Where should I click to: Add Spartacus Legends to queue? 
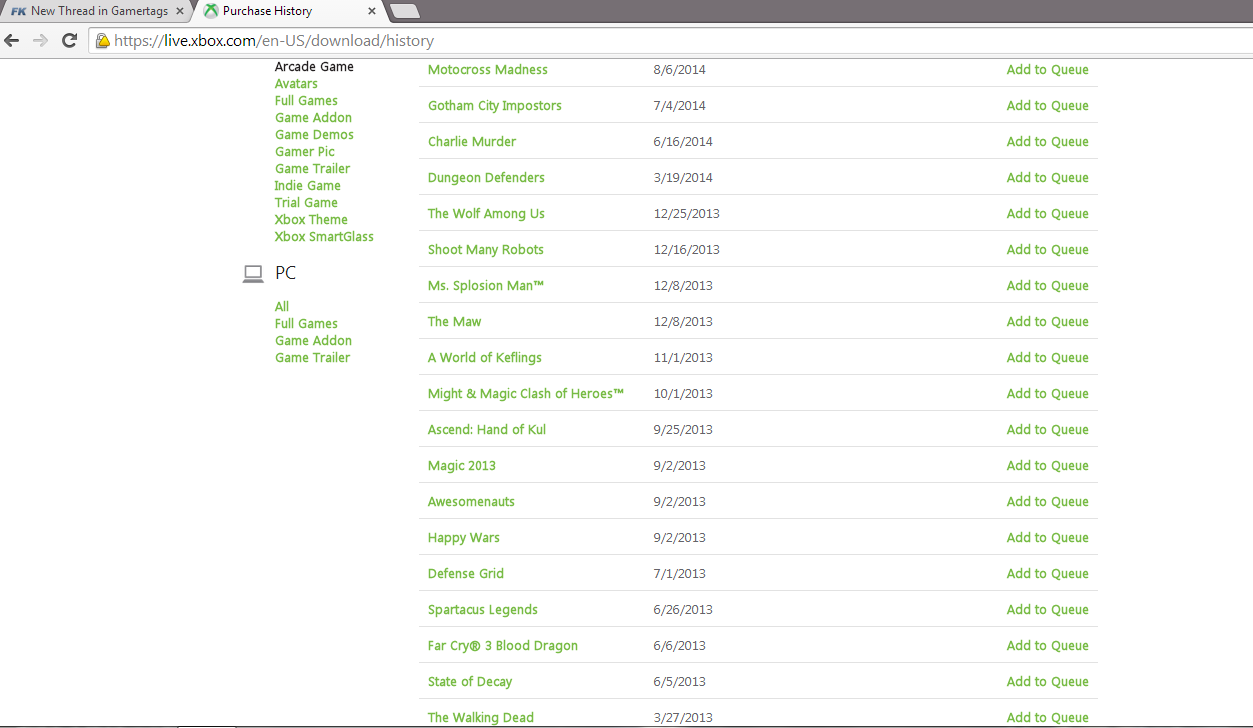coord(1047,610)
